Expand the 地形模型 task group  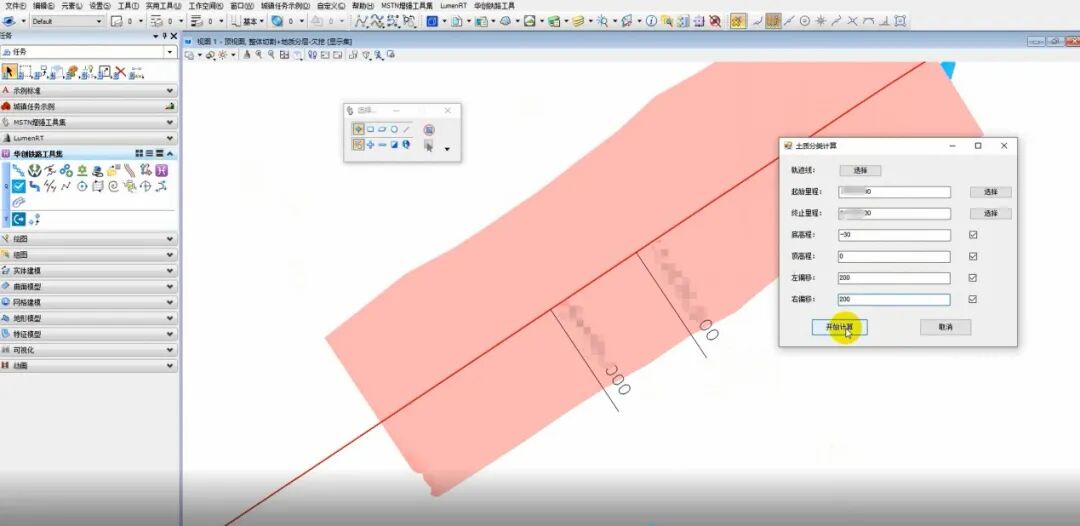[x=88, y=318]
